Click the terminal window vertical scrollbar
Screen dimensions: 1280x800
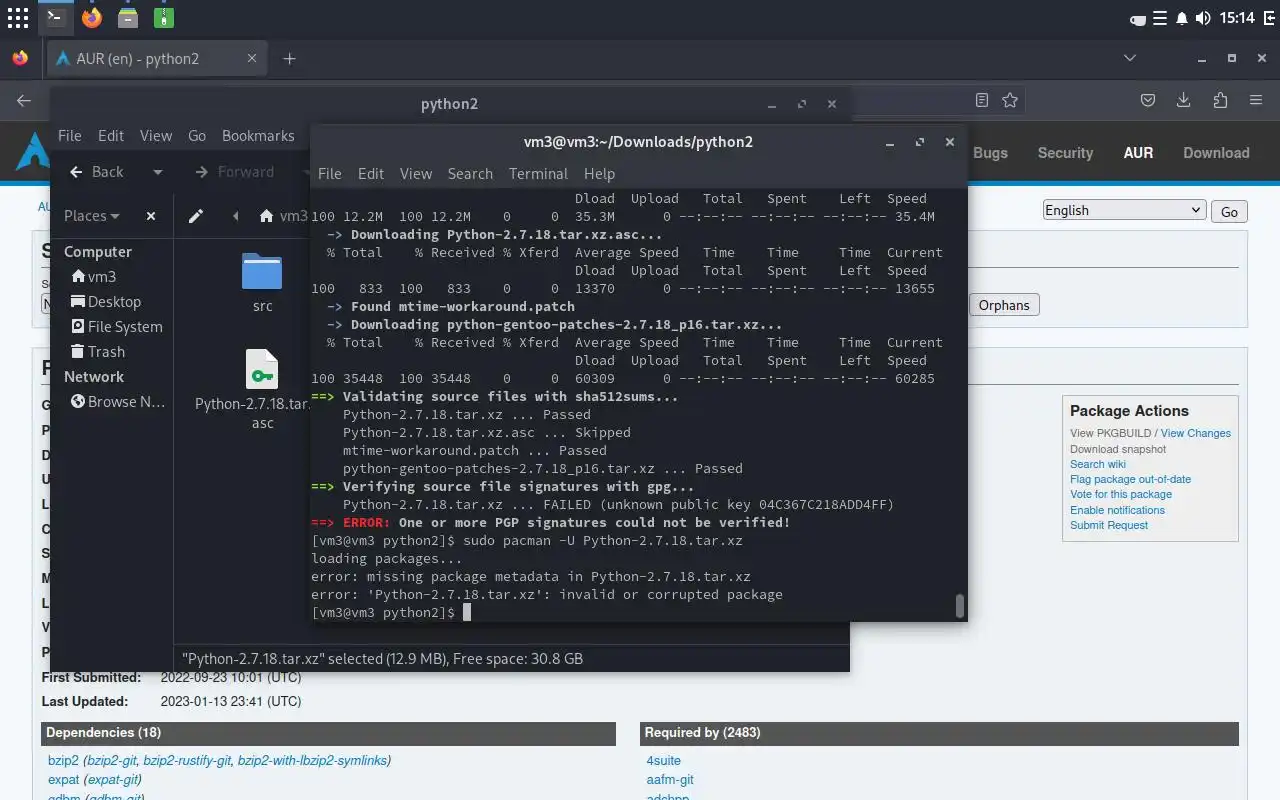960,606
